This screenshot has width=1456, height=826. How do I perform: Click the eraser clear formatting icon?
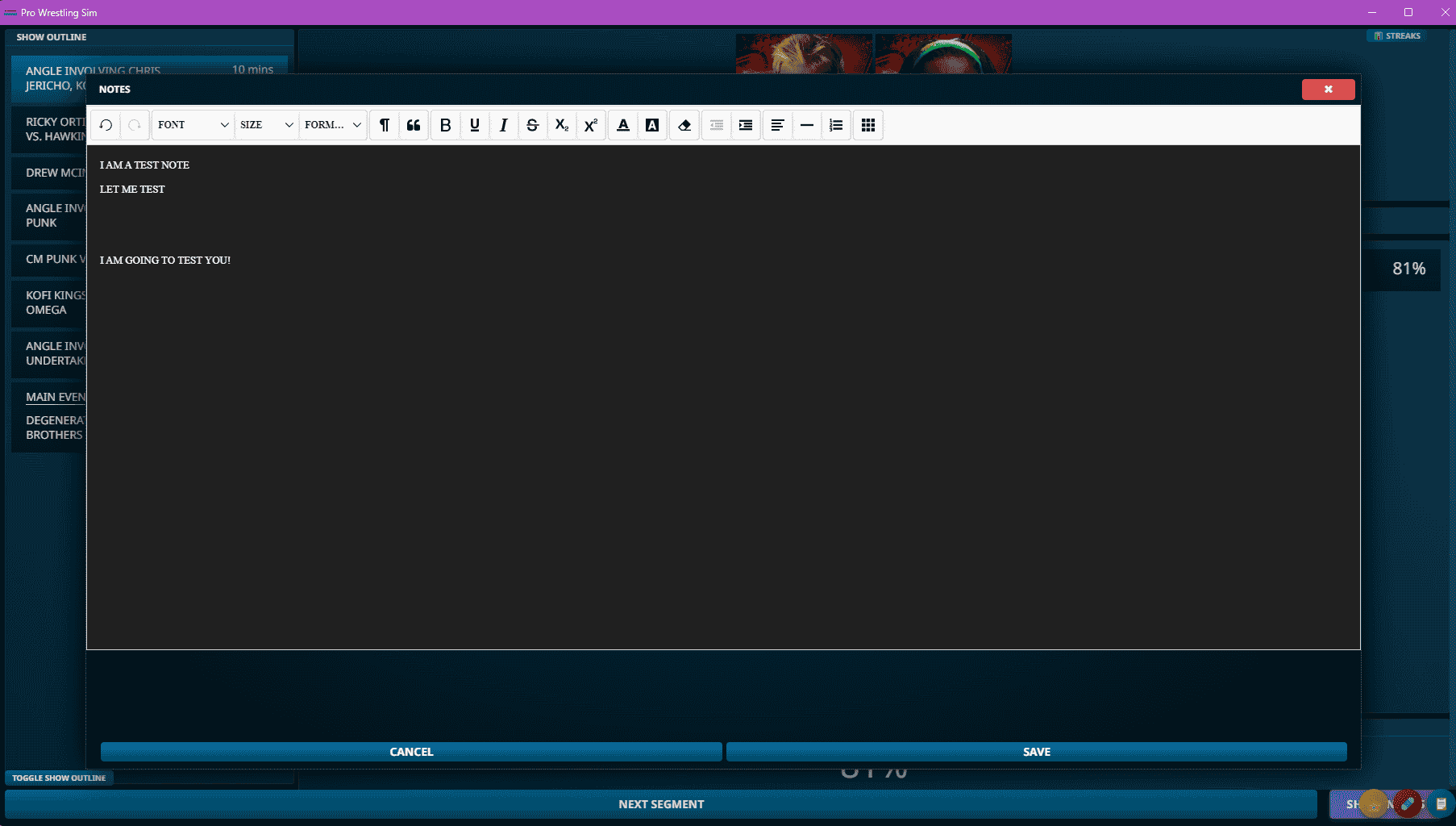pos(684,125)
